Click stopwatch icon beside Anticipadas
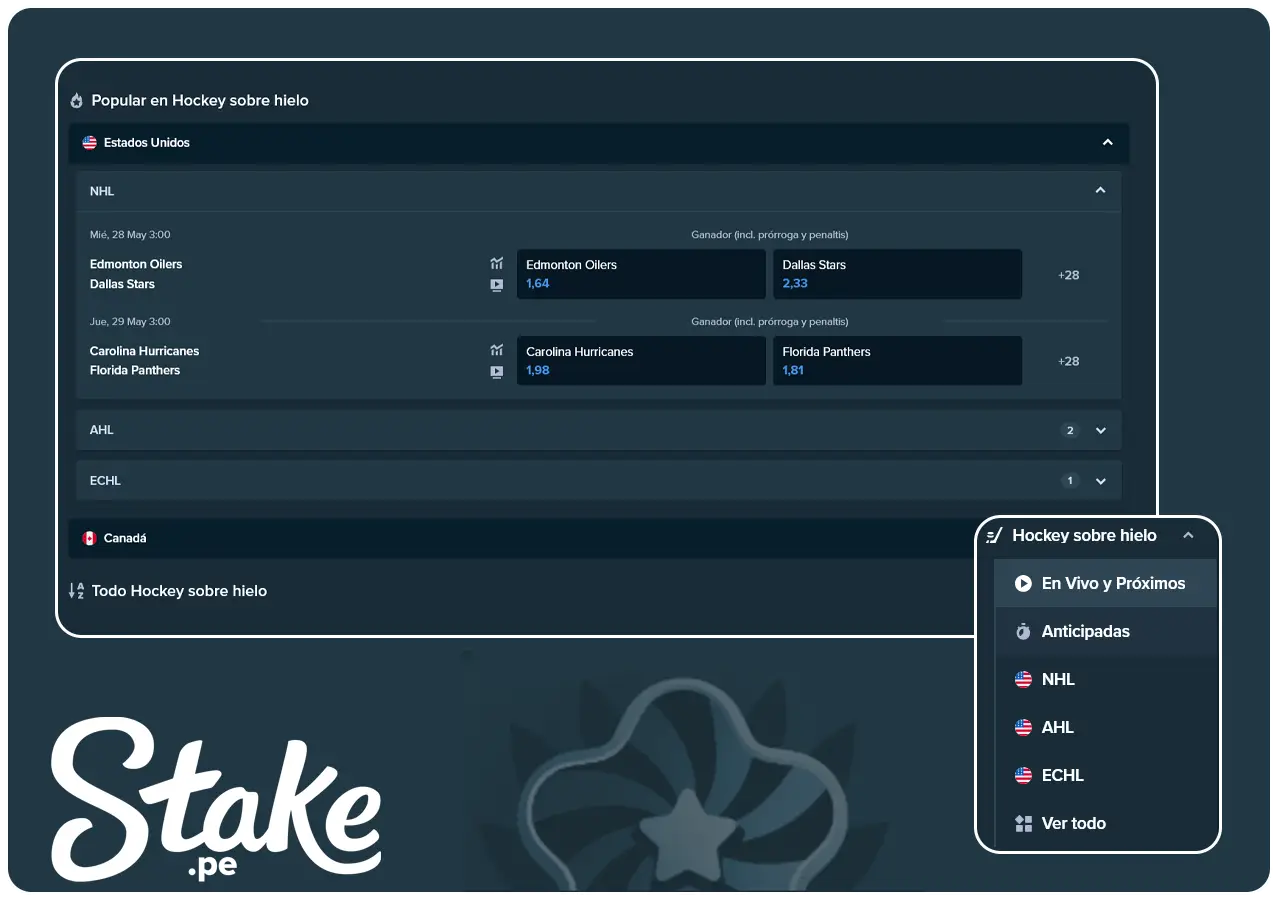1280x900 pixels. click(1023, 632)
